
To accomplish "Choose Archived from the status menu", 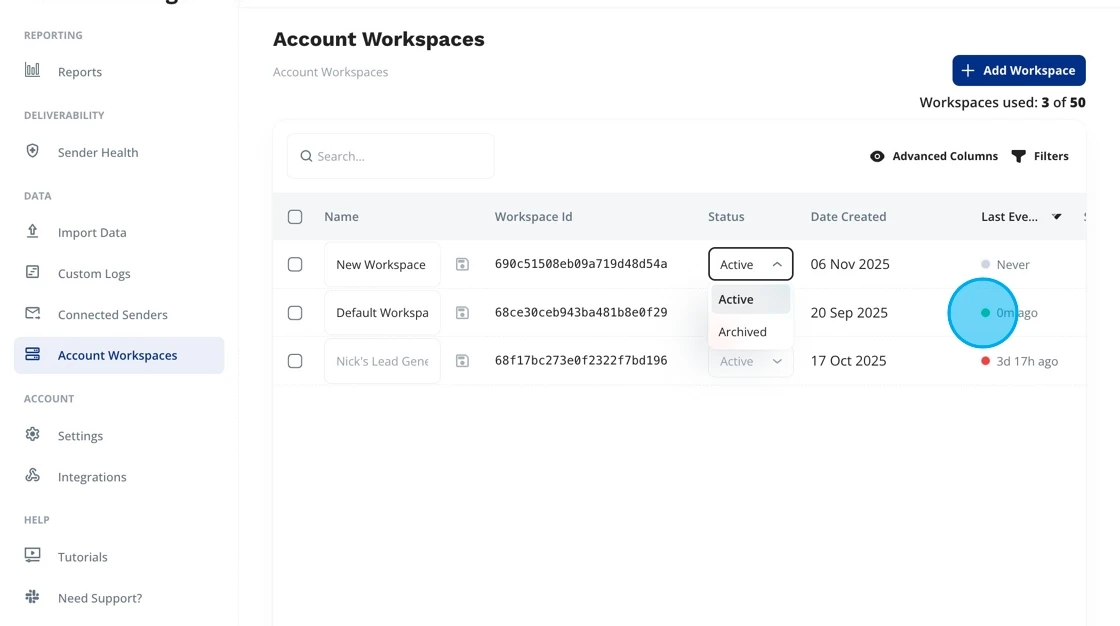I will (x=743, y=331).
